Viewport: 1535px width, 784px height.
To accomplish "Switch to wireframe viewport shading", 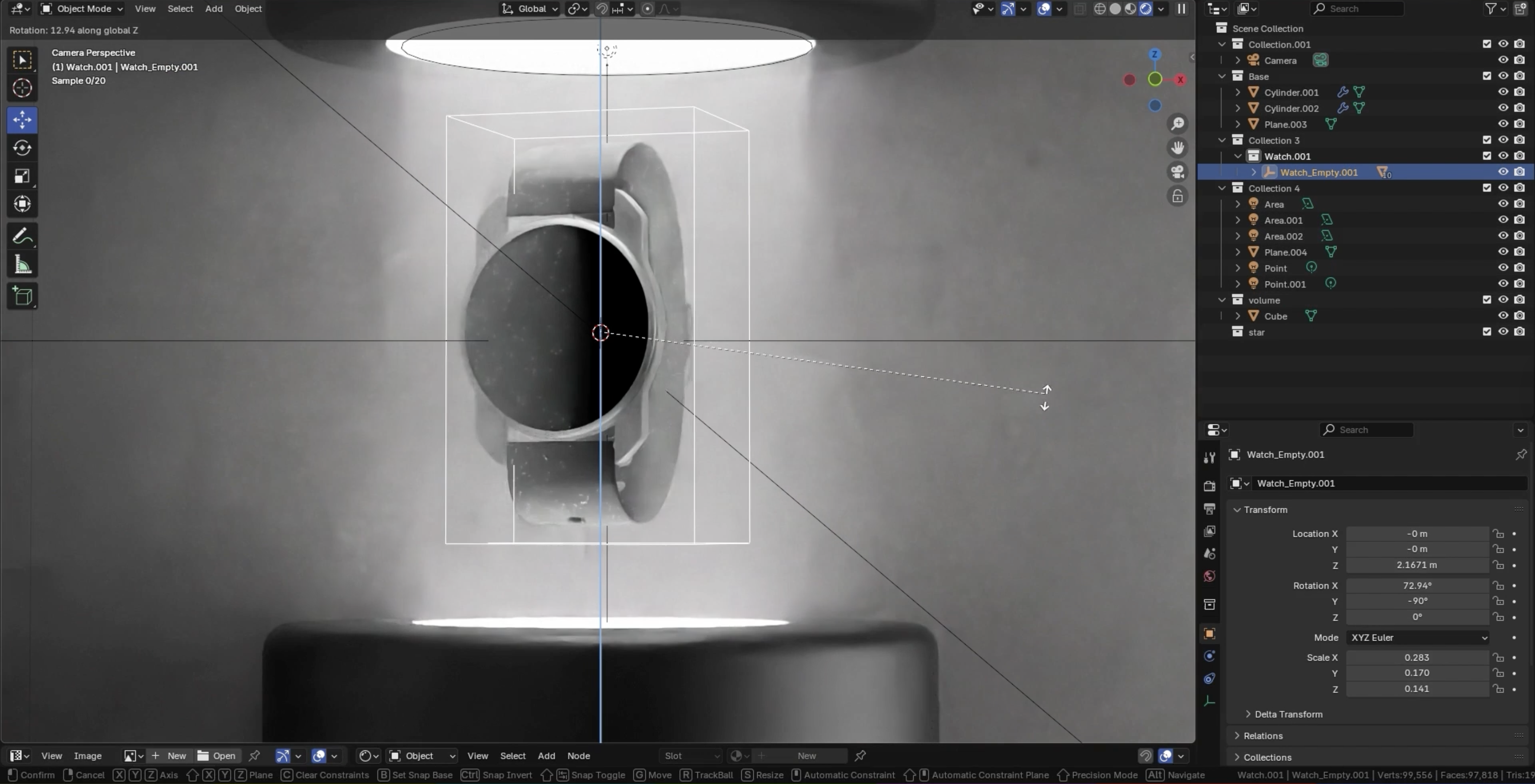I will pos(1100,8).
